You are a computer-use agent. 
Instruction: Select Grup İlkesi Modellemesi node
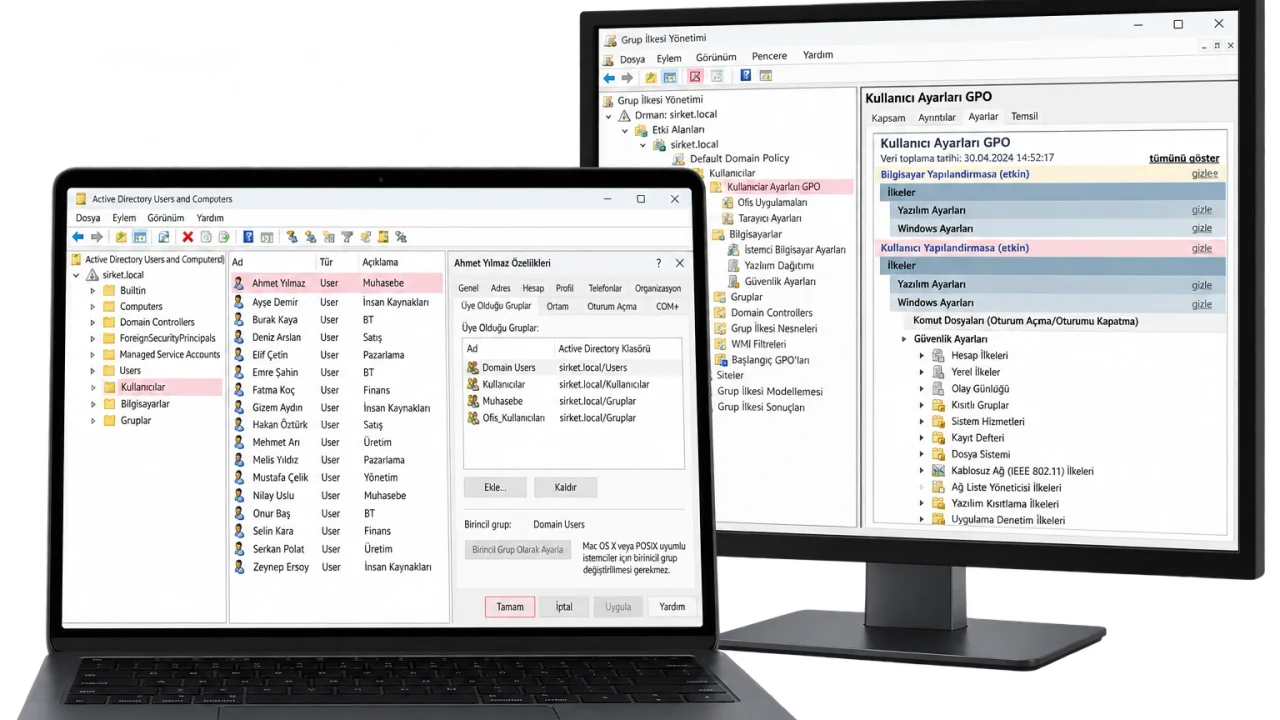coord(769,392)
